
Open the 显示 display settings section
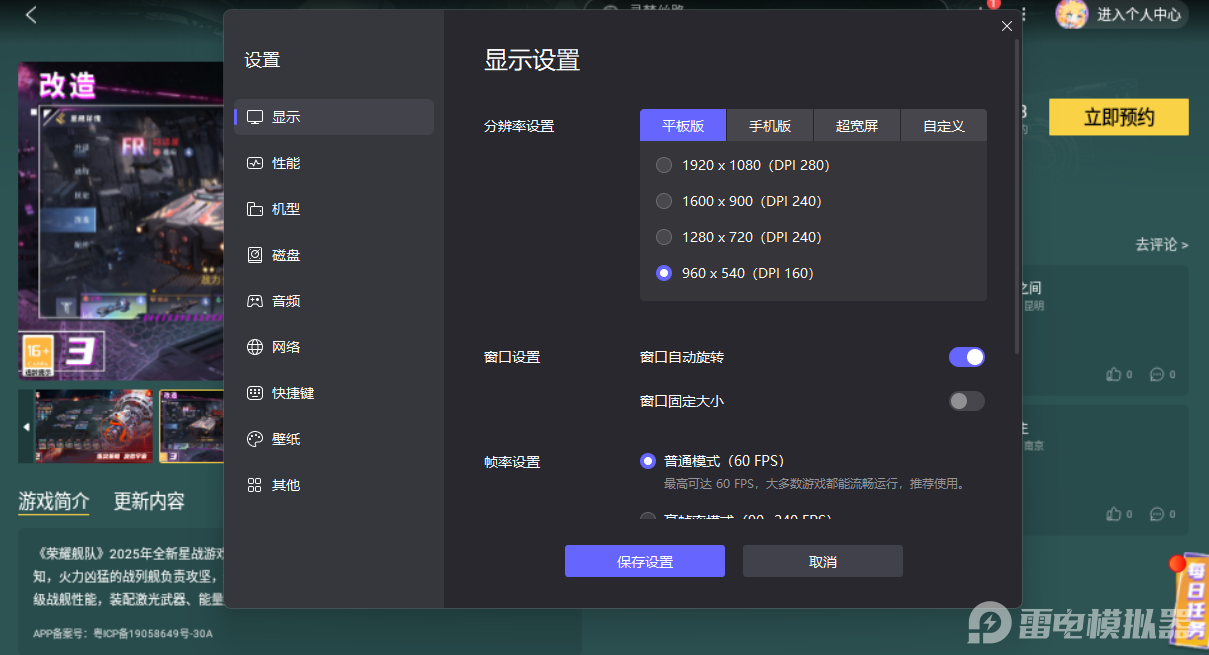pos(334,117)
